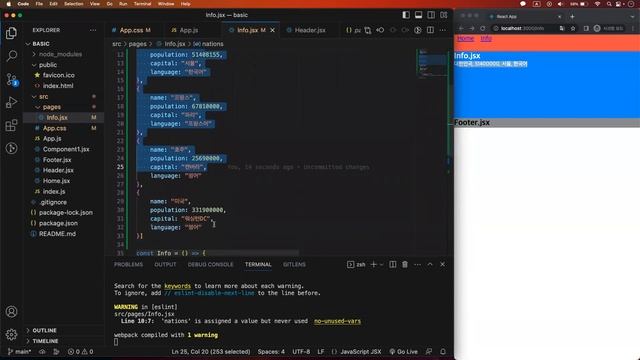640x360 pixels.
Task: Click the Home link in the browser page
Action: 465,38
